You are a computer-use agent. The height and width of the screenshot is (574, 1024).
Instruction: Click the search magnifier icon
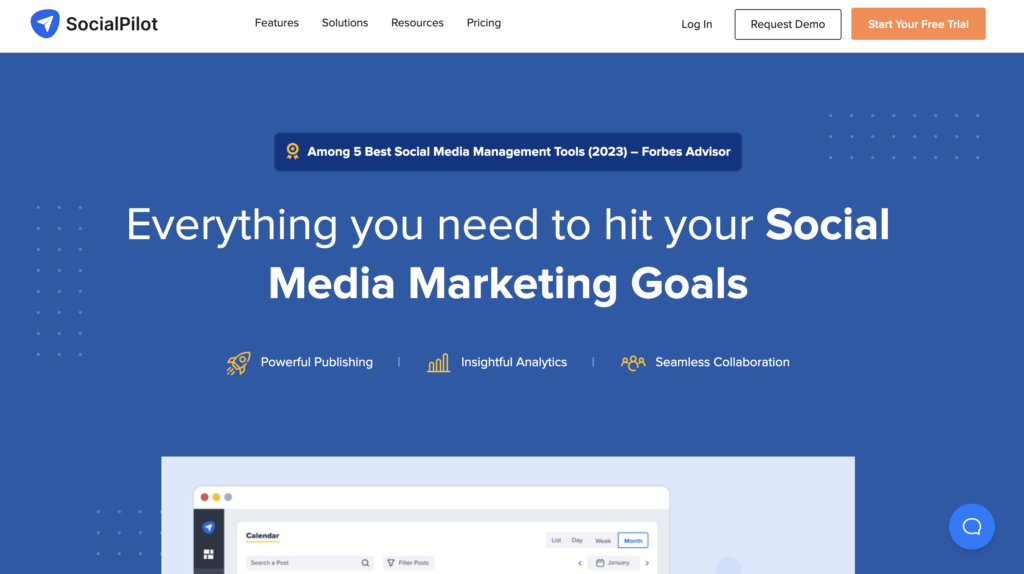(365, 563)
